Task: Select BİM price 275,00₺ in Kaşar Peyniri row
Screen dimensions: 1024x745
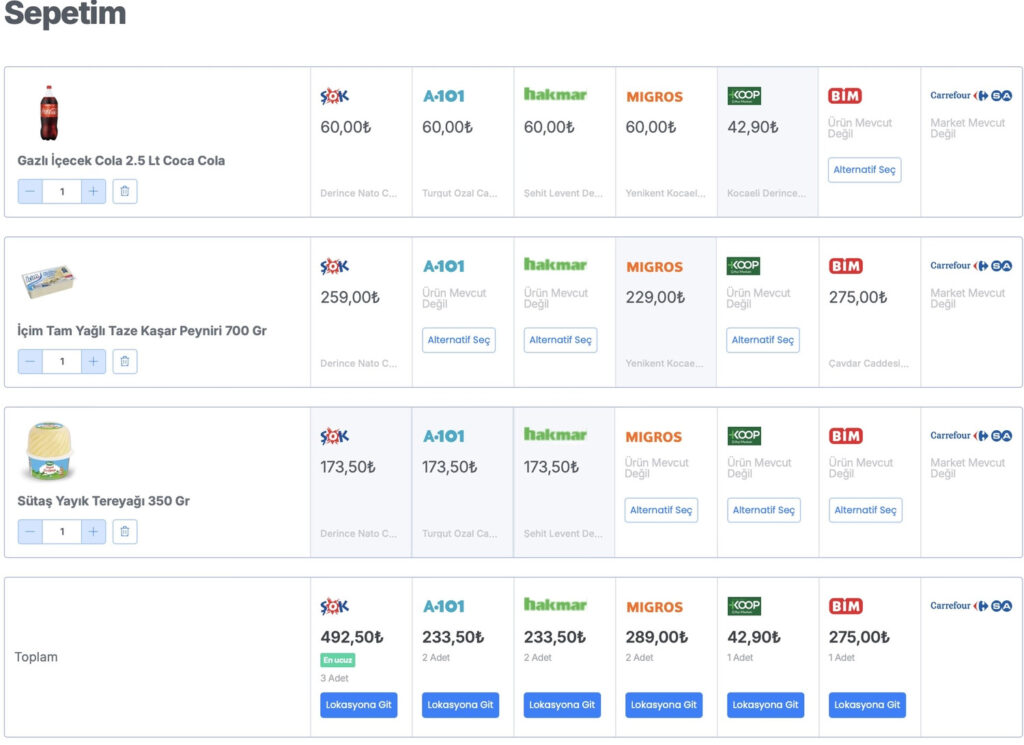Action: point(858,297)
